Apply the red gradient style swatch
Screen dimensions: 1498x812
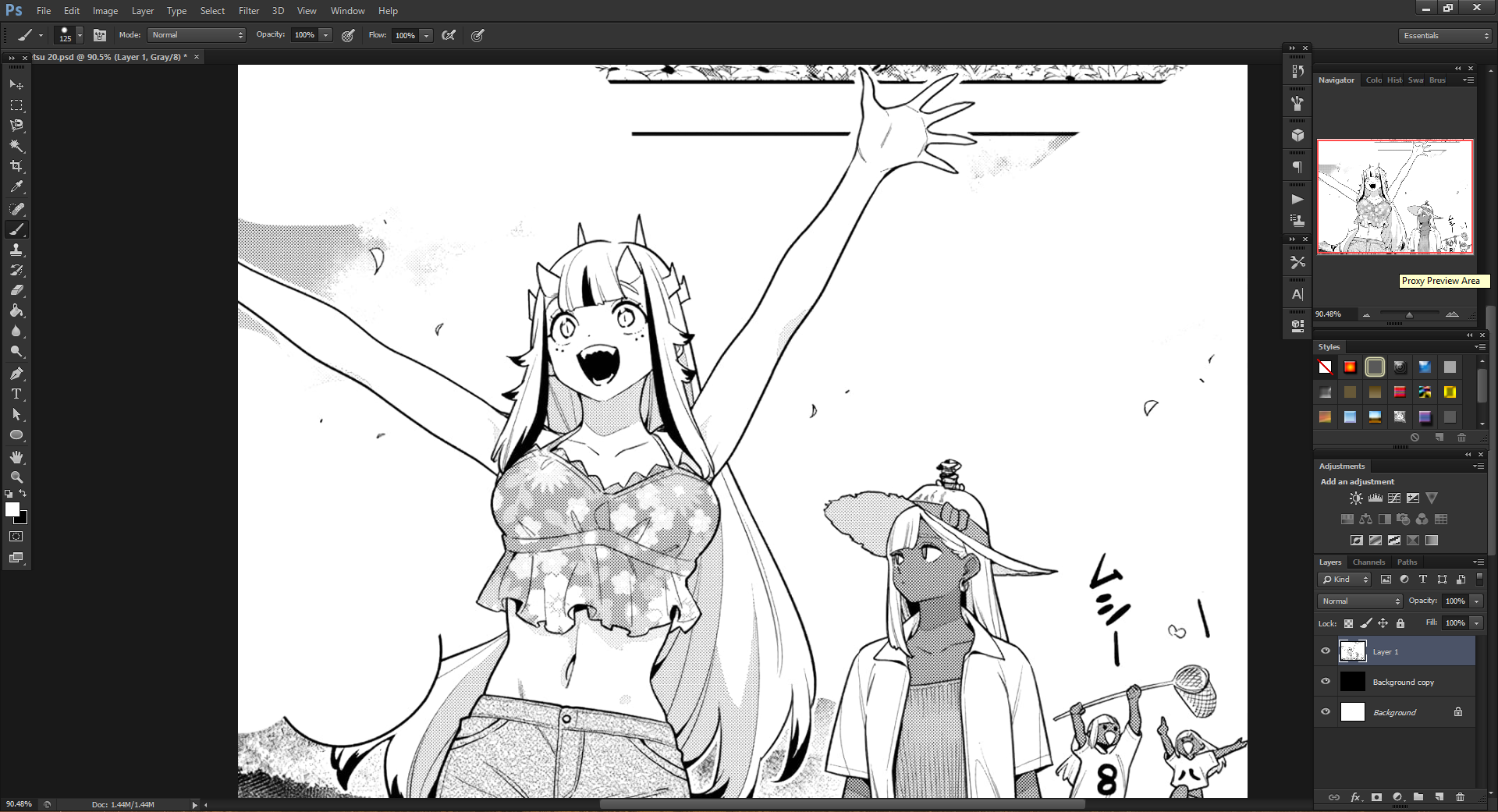tap(1350, 367)
